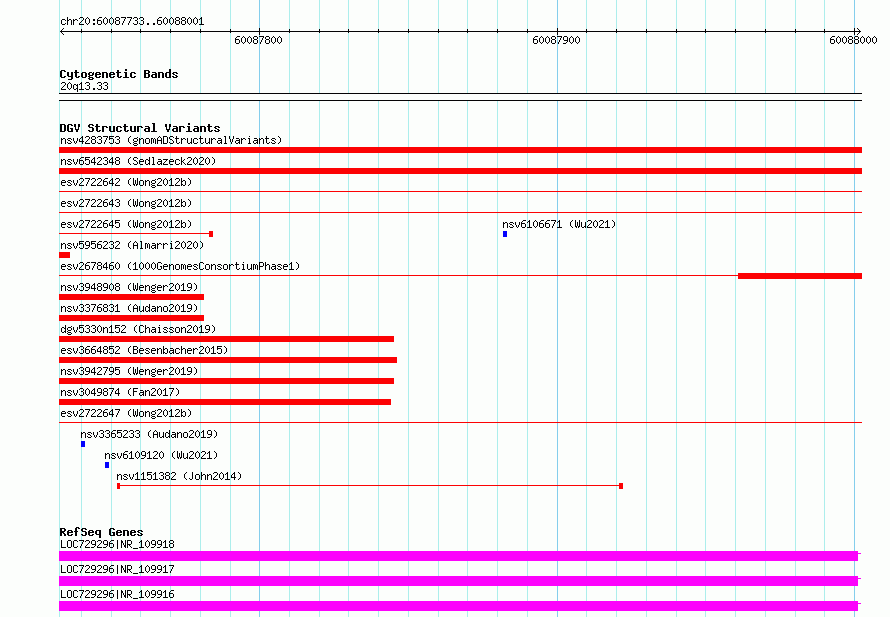Click the short red nsv5956232 bar
The height and width of the screenshot is (617, 890).
(x=65, y=255)
